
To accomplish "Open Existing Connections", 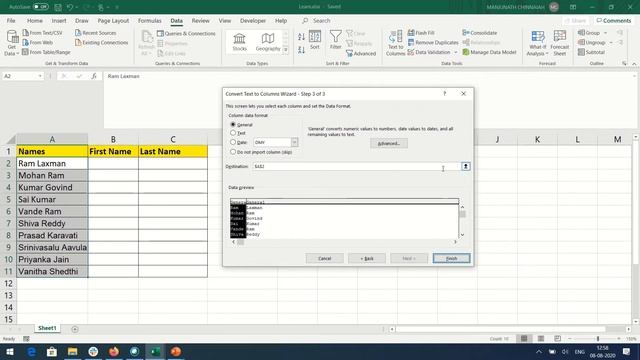I will coord(101,42).
